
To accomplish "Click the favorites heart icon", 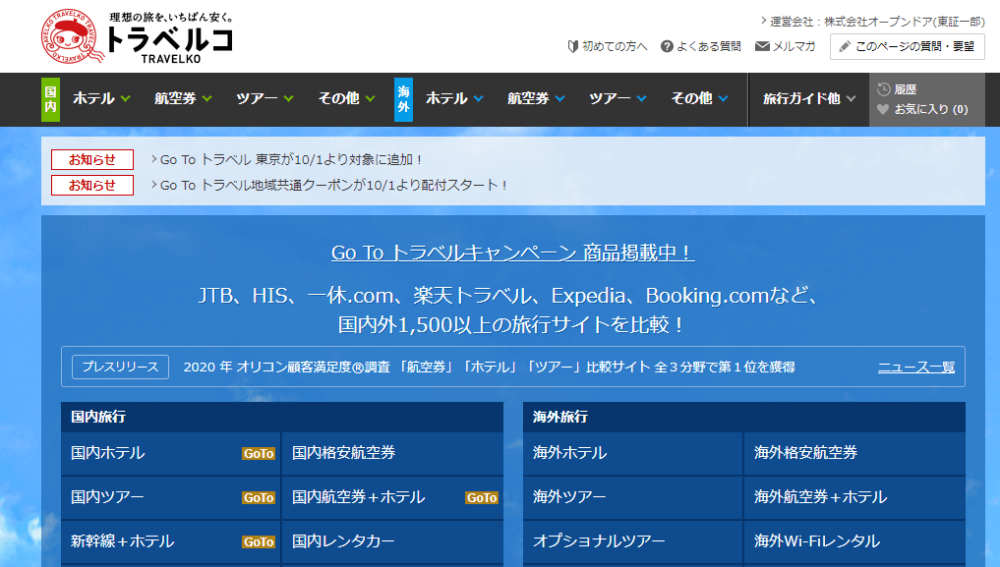I will click(x=883, y=109).
